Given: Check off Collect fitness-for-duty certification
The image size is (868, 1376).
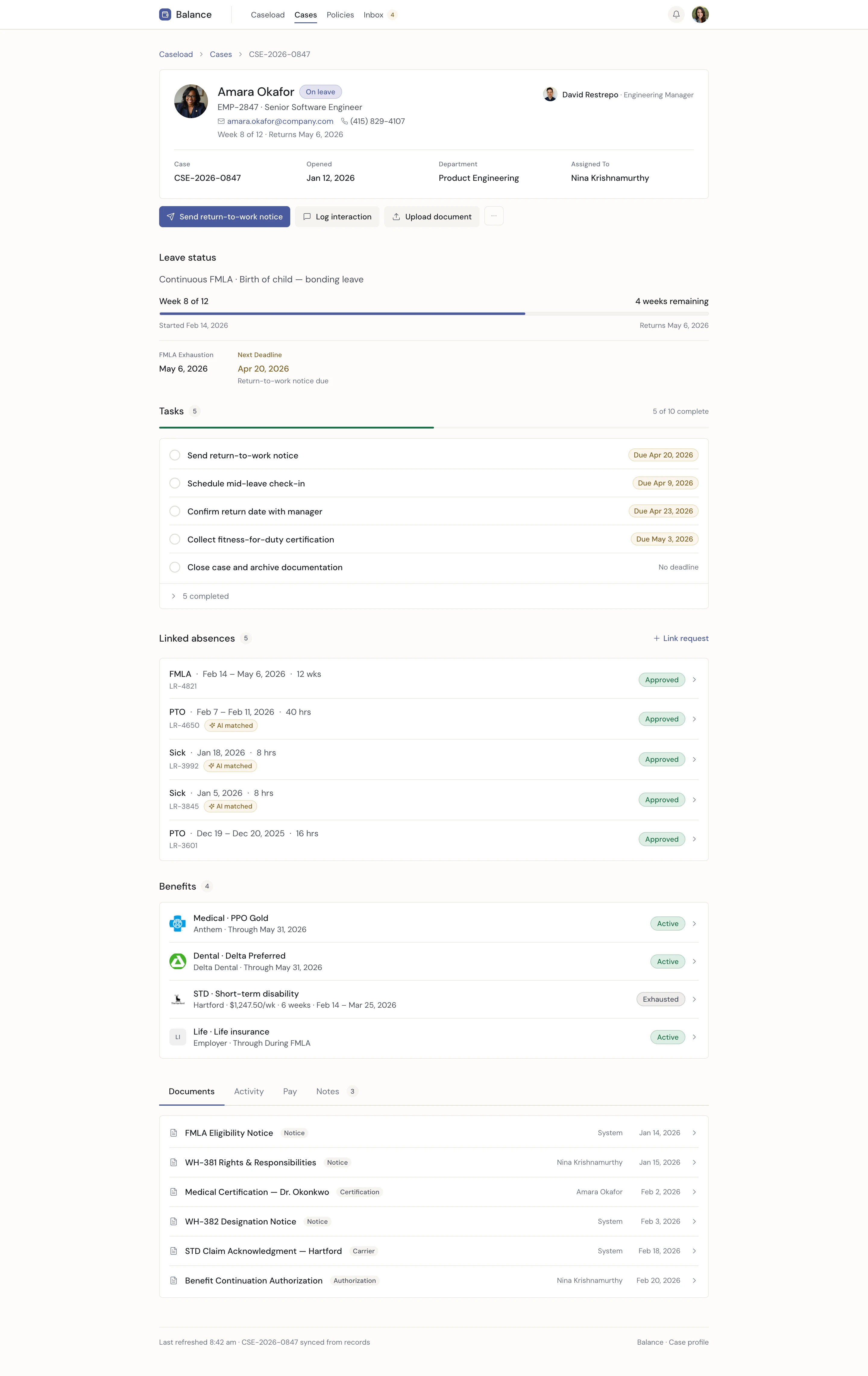Looking at the screenshot, I should point(175,539).
